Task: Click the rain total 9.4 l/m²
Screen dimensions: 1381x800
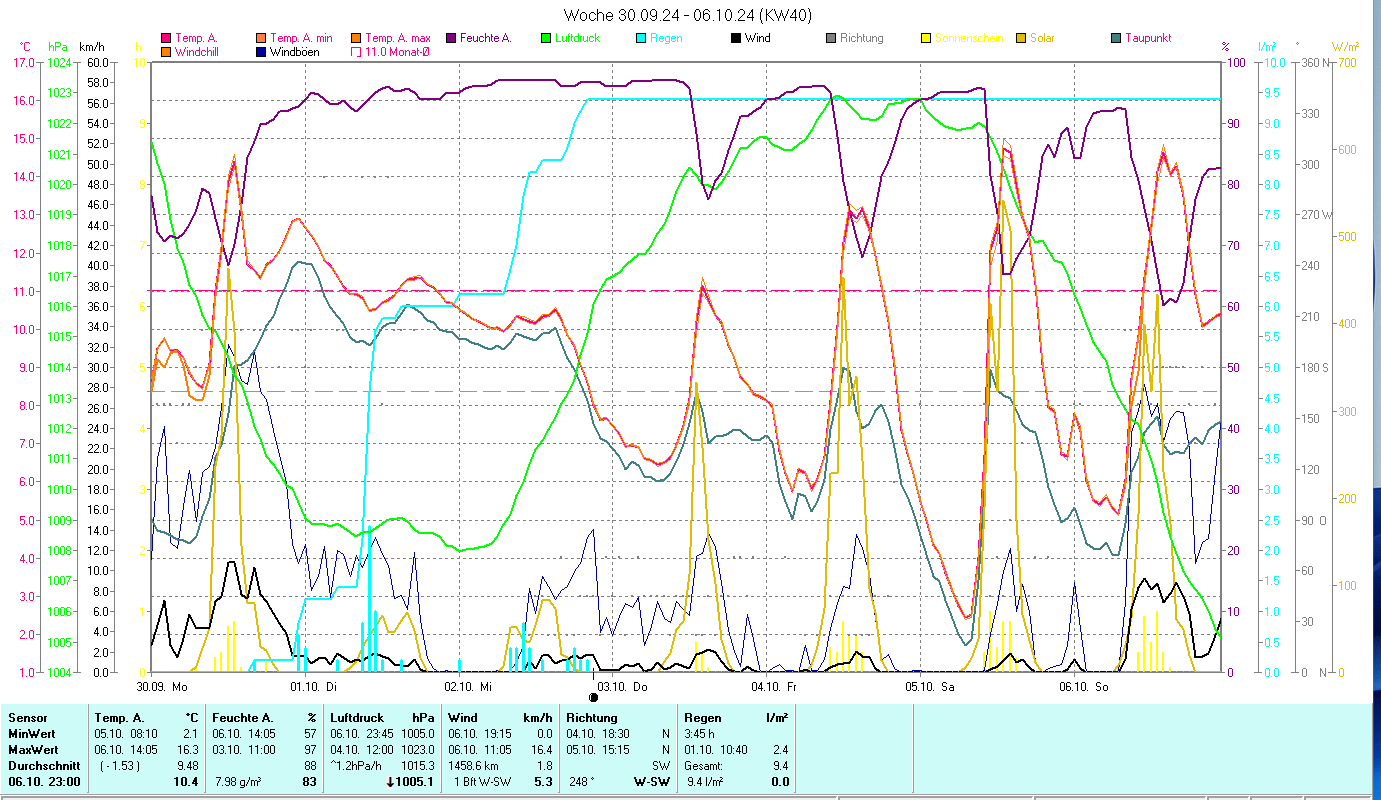Action: pos(705,782)
